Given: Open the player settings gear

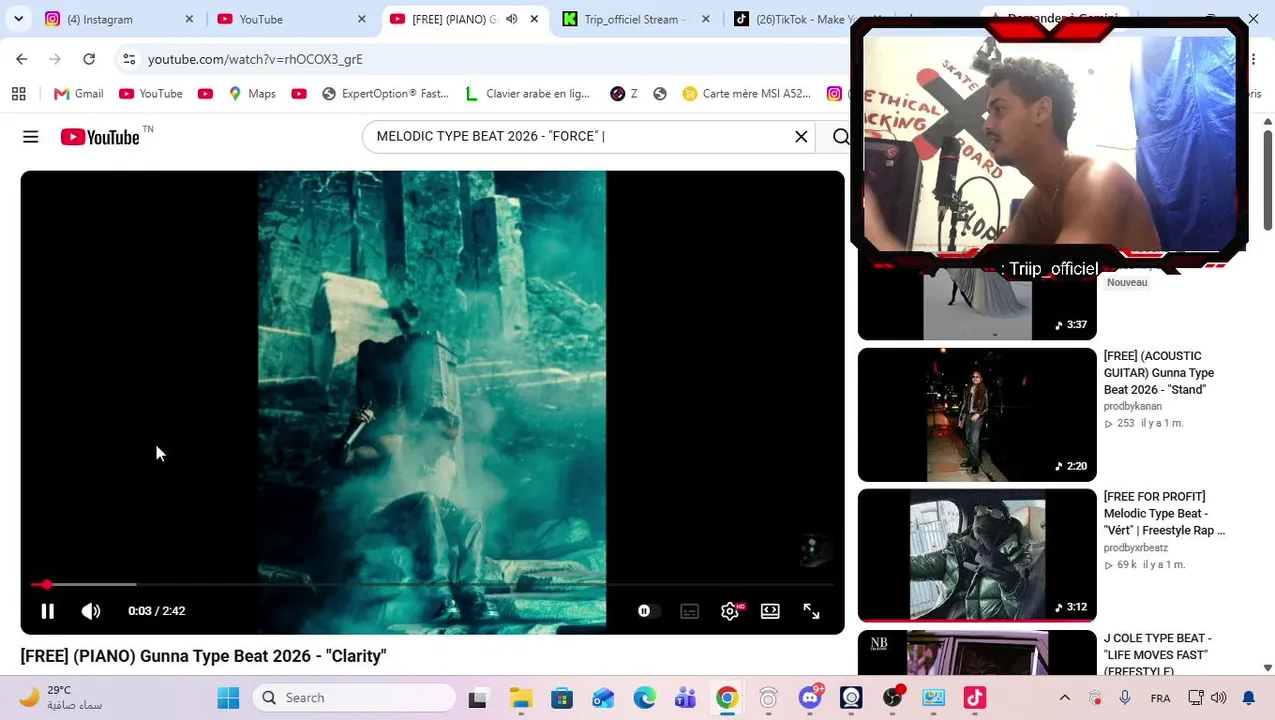Looking at the screenshot, I should coord(730,611).
